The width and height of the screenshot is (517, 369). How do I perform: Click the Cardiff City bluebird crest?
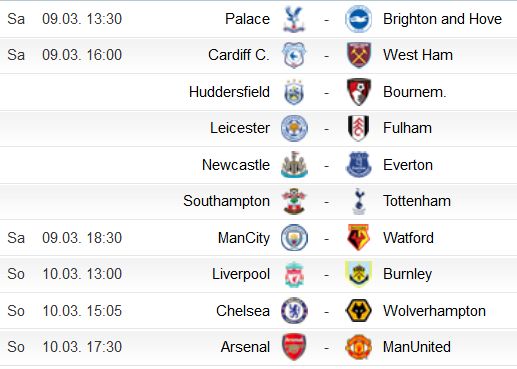click(294, 55)
